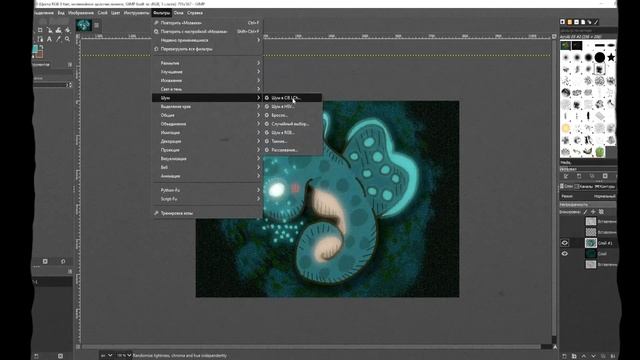Click the second icon below the brush grid
This screenshot has width=640, height=360.
[x=579, y=176]
